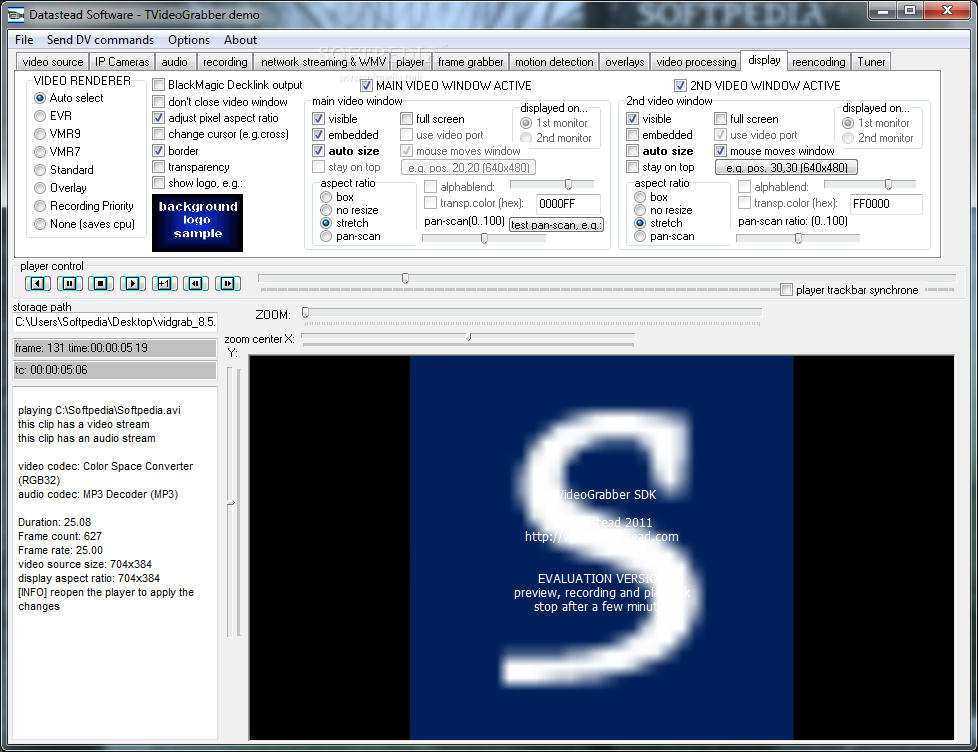
Task: Play the clip backward with the left-arrow button
Action: [37, 284]
